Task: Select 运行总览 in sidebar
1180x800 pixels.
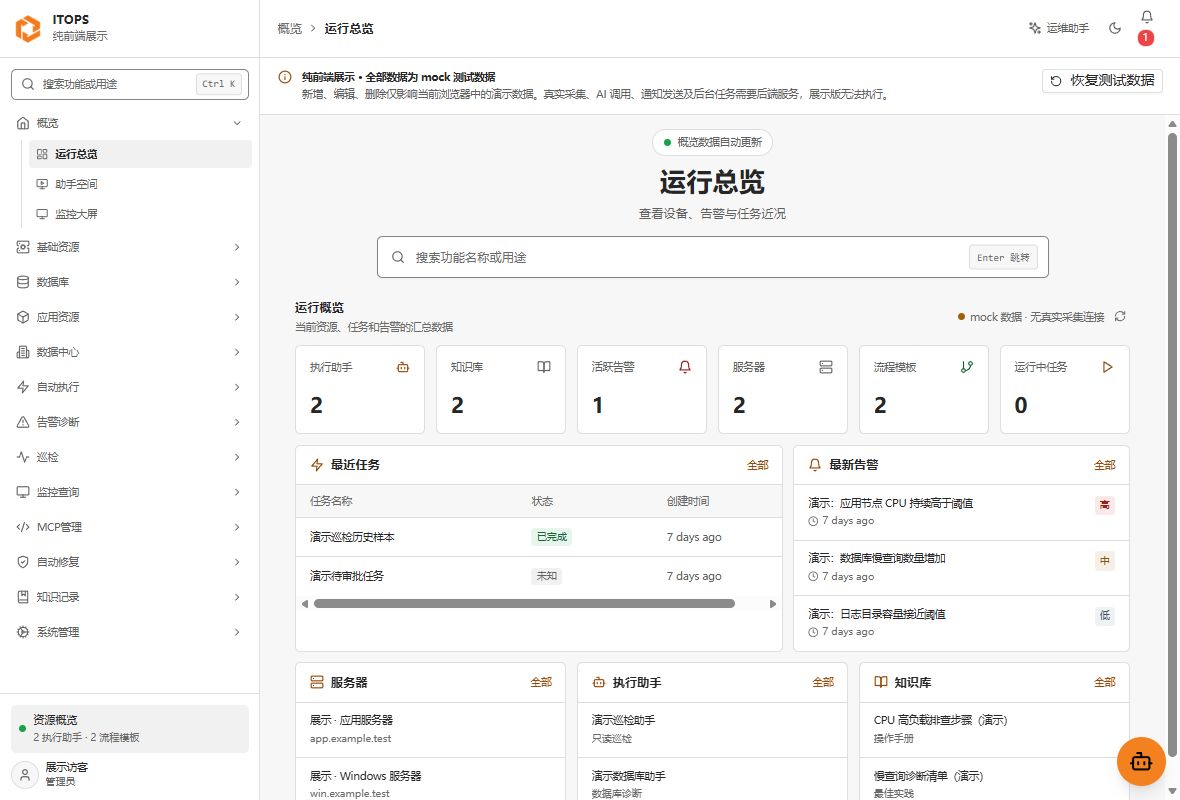Action: coord(140,154)
